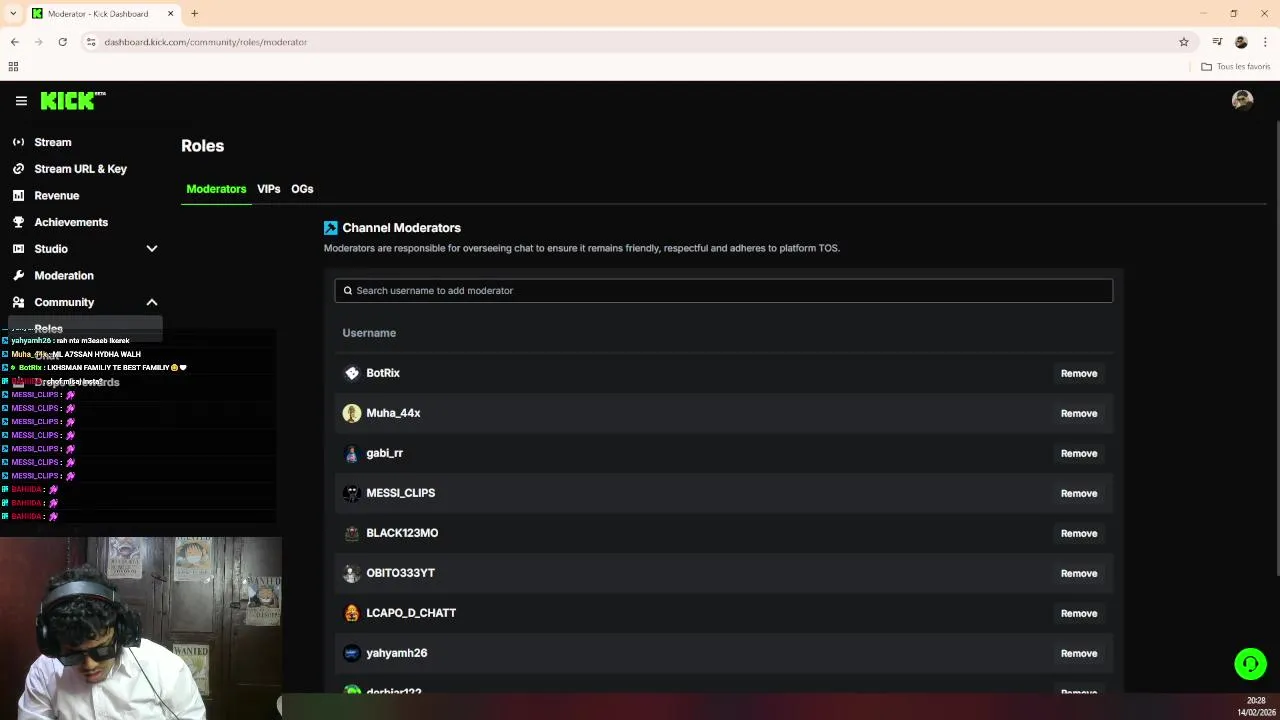Remove BotRix from moderators
1280x720 pixels.
1079,373
